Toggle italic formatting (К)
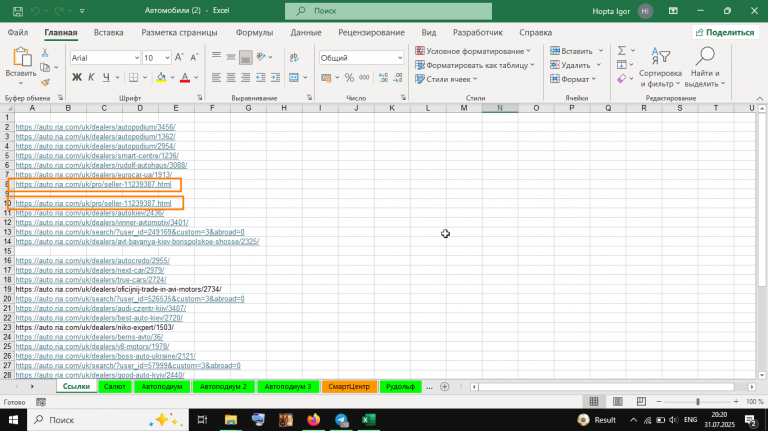 [91, 77]
